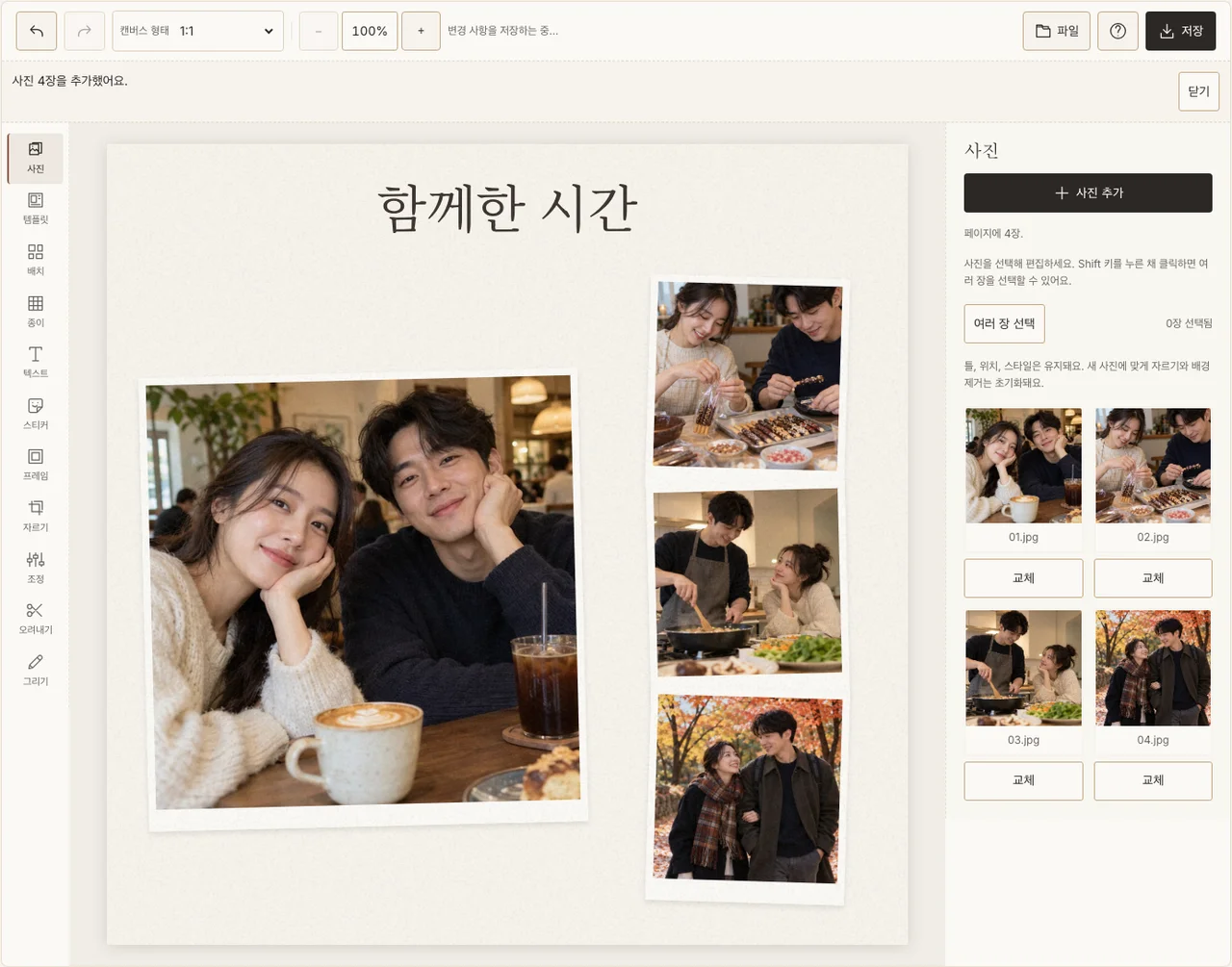
Task: Click the 사진 추가 button
Action: click(x=1089, y=192)
